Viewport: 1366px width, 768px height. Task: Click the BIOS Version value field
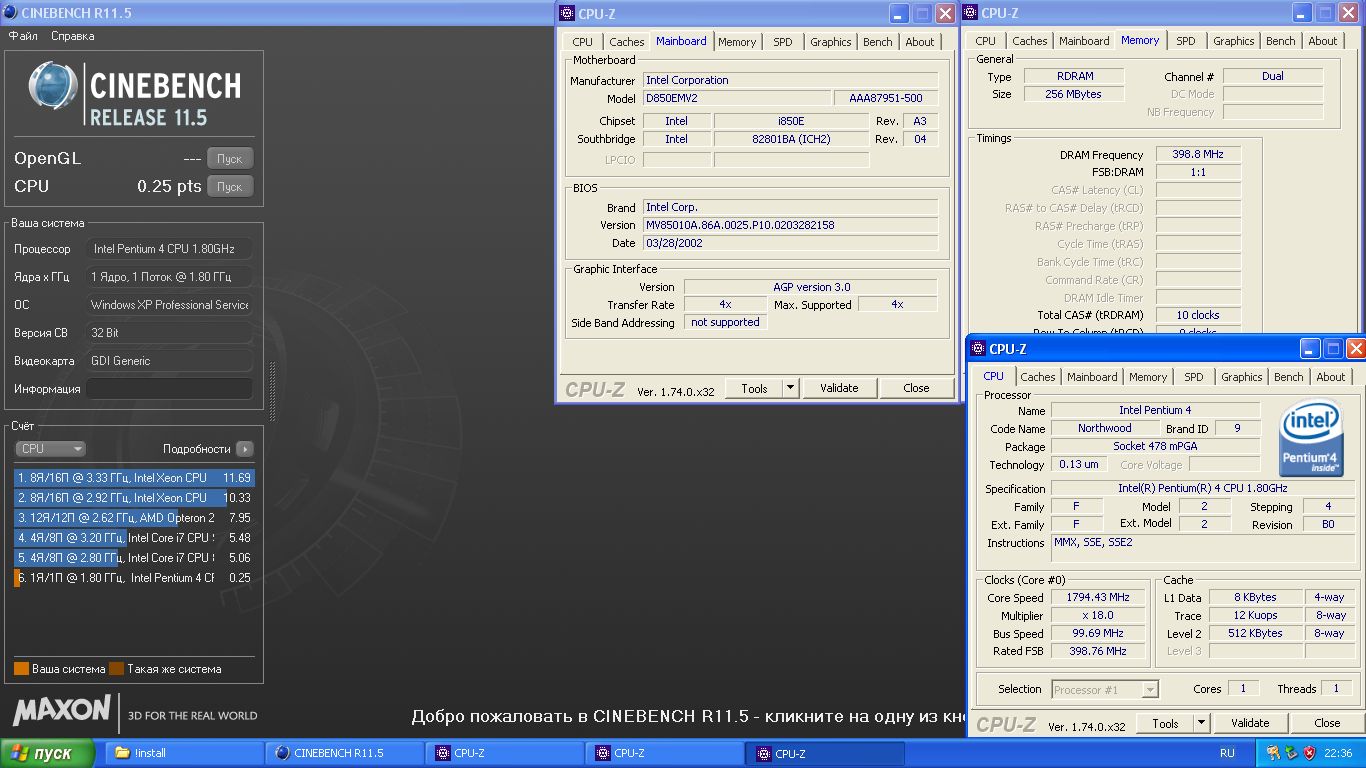[x=790, y=225]
